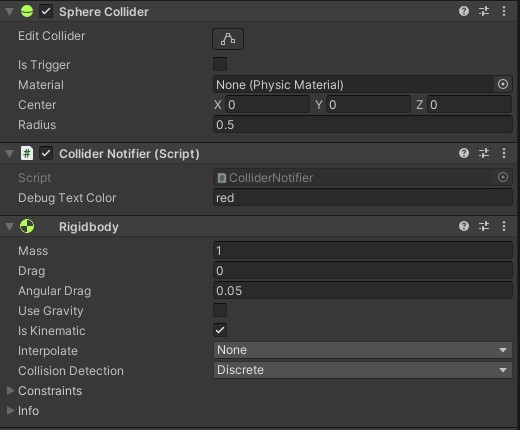
Task: Open Sphere Collider presets icon
Action: [484, 11]
